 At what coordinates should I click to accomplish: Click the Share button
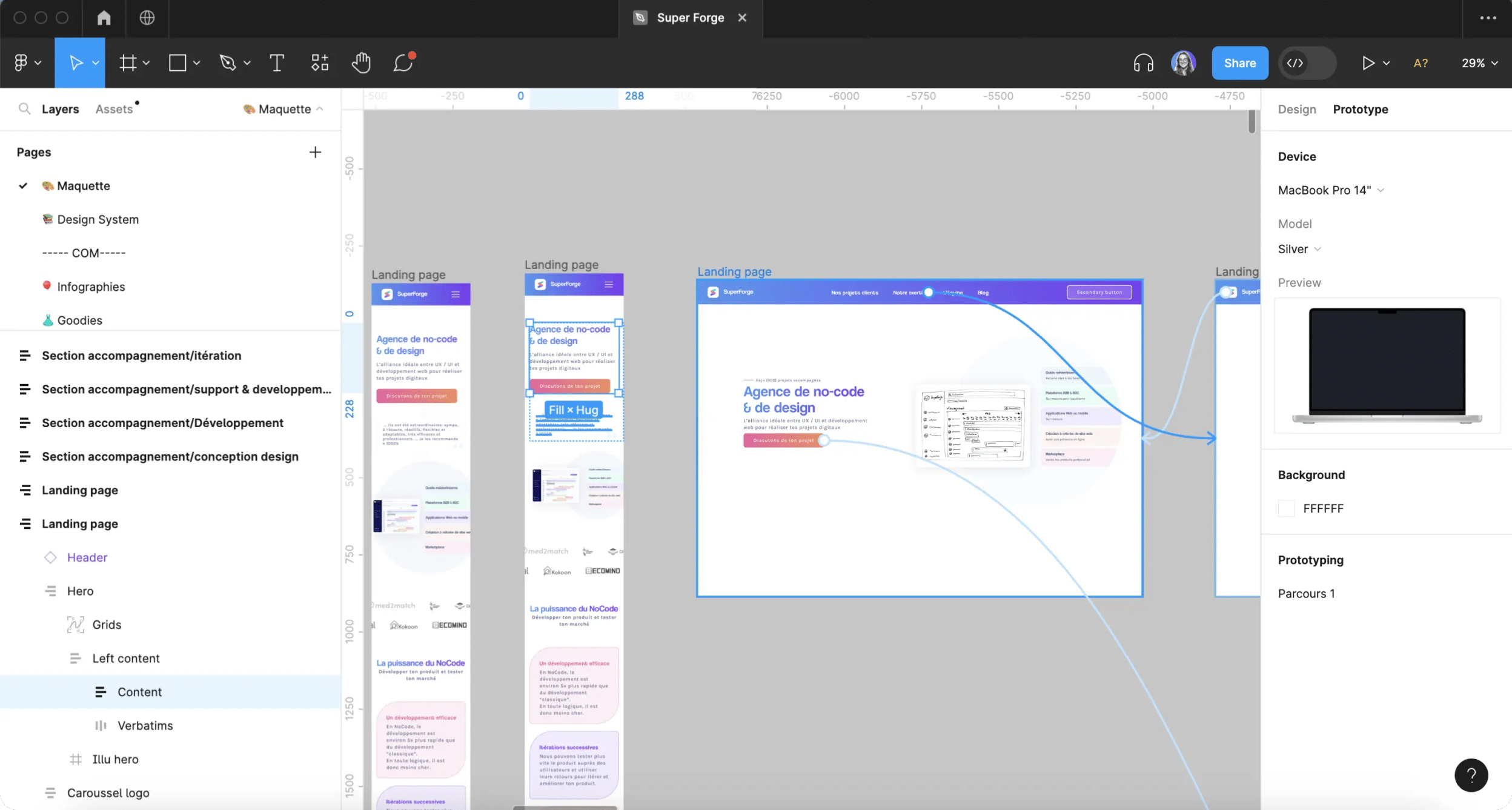(x=1239, y=62)
